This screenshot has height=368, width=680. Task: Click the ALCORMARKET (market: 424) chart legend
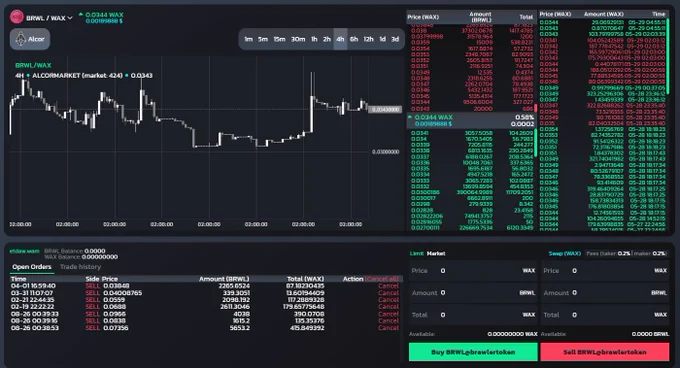[x=77, y=75]
